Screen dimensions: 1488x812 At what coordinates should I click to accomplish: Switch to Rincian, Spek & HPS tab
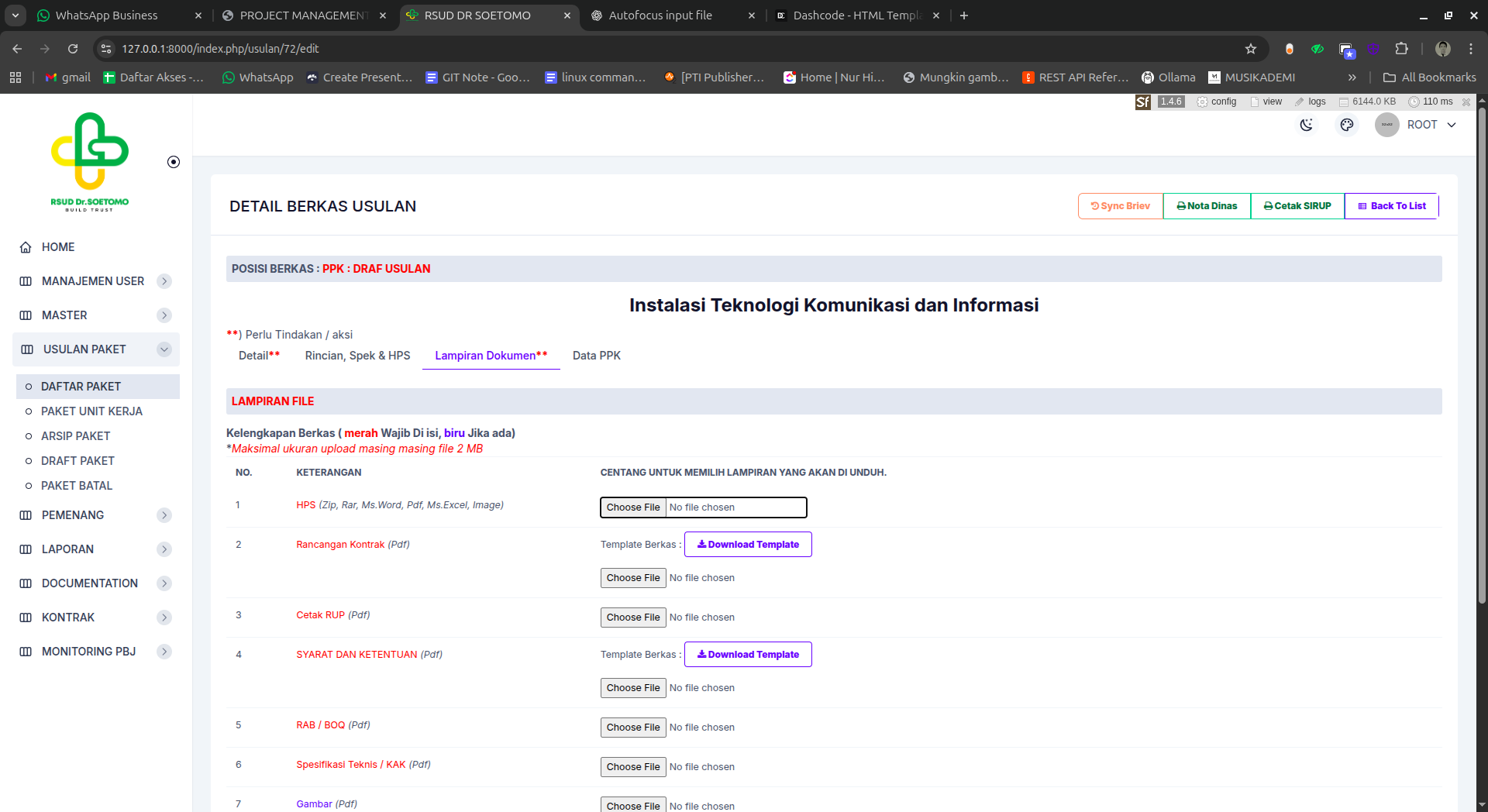(x=357, y=356)
